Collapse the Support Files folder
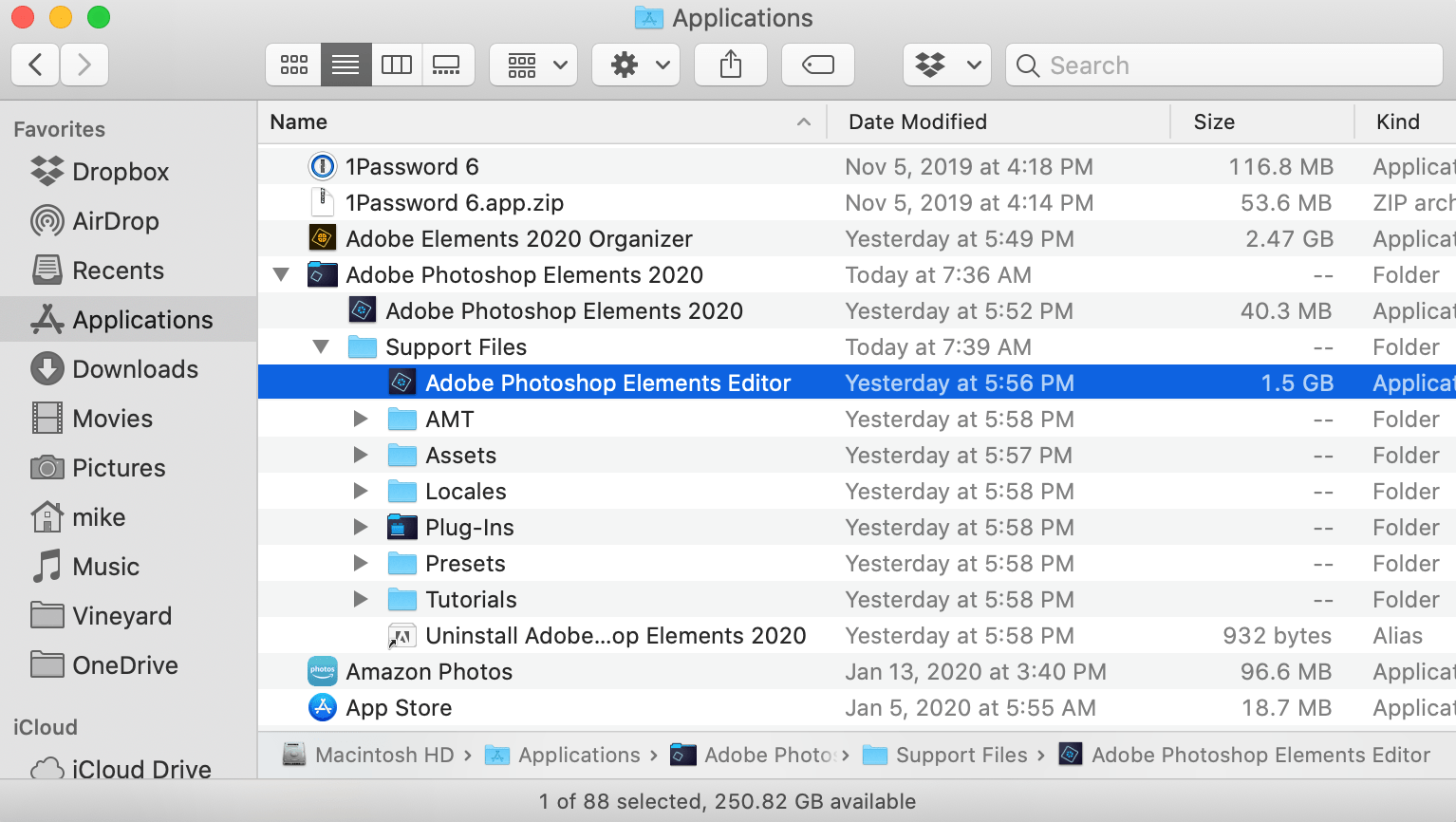1456x822 pixels. click(x=321, y=347)
